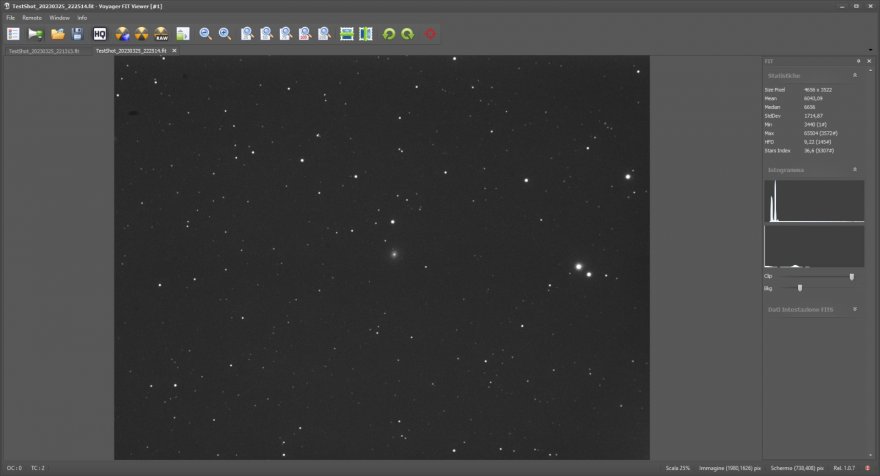This screenshot has height=476, width=880.
Task: Collapse the Istogramma section
Action: pyautogui.click(x=854, y=170)
